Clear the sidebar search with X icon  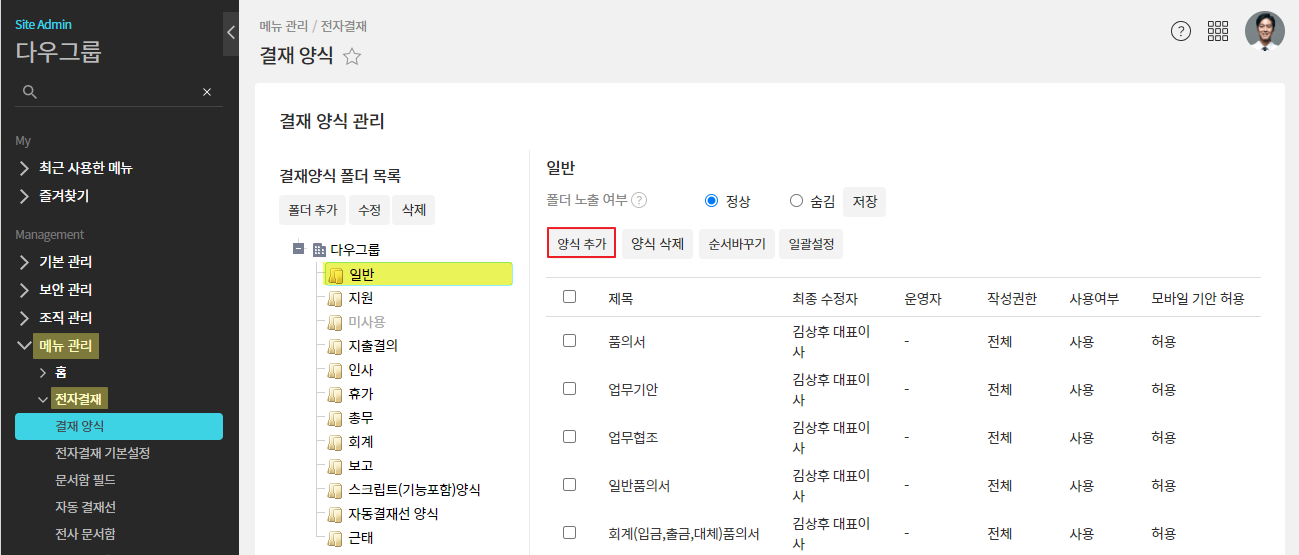click(x=207, y=92)
